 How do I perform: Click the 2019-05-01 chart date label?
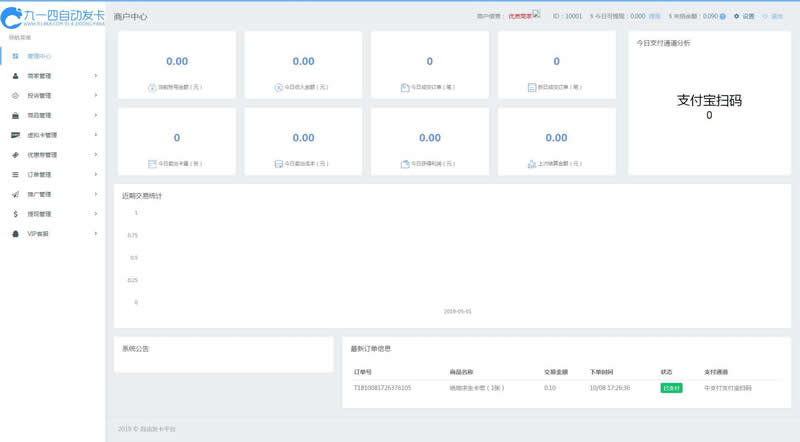pos(458,311)
